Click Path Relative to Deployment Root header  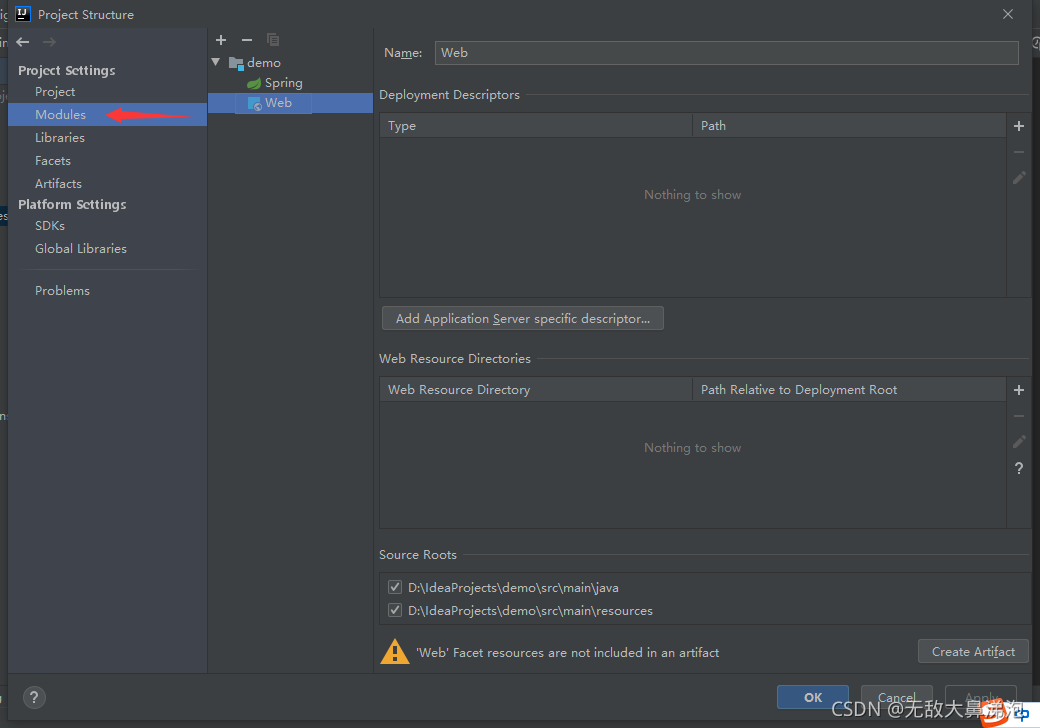(849, 389)
